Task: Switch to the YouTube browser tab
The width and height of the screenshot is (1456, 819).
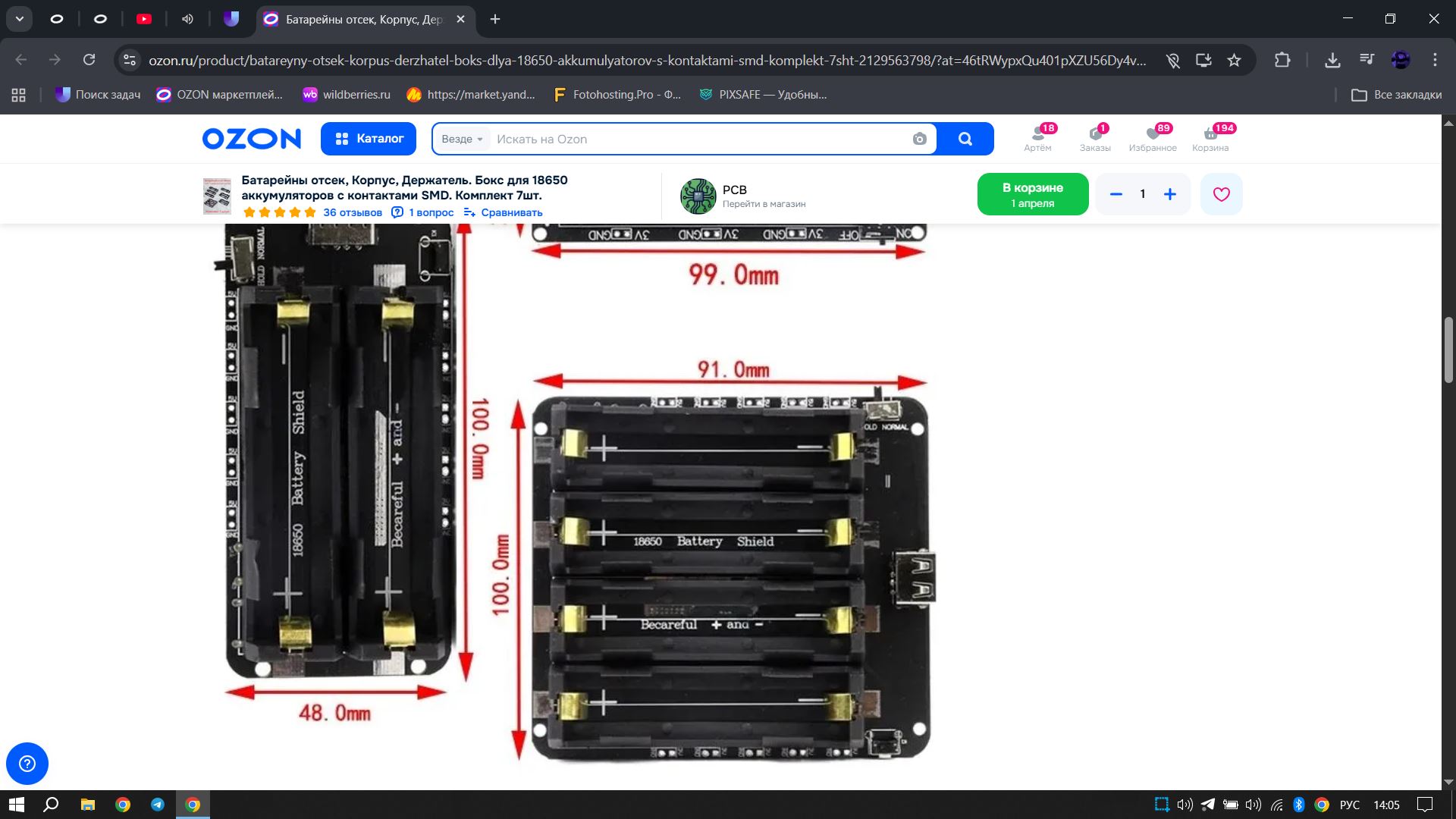Action: pos(144,19)
